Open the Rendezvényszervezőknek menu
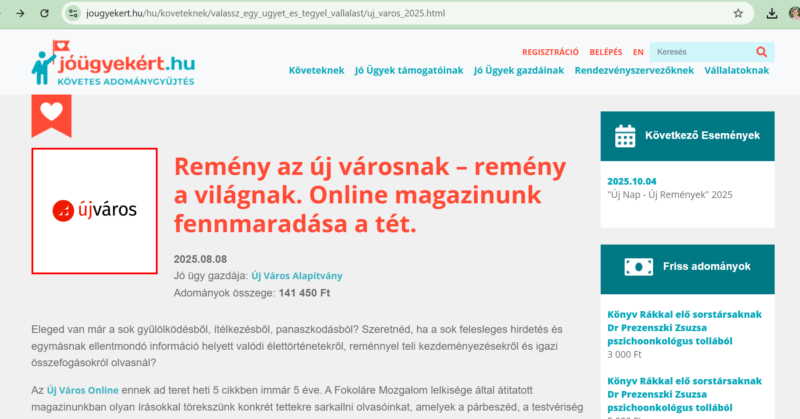The width and height of the screenshot is (800, 419). [x=634, y=70]
